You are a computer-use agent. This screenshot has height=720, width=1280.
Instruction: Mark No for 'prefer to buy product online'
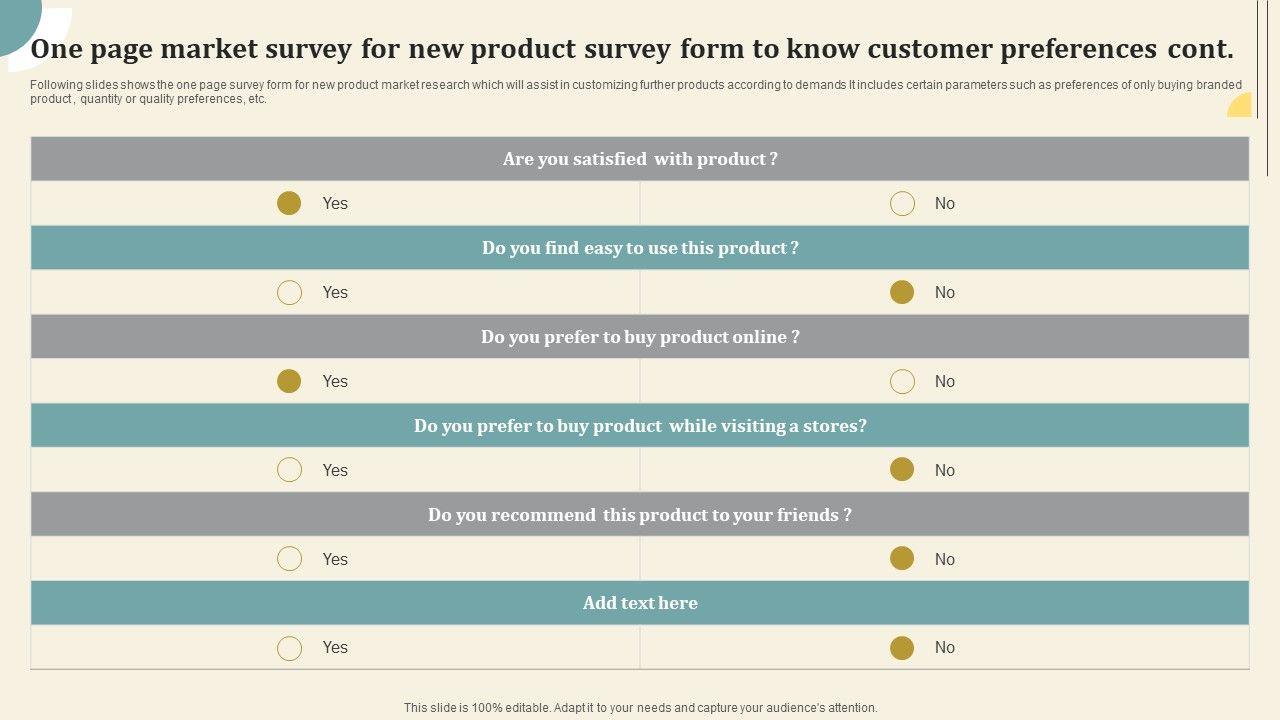902,381
